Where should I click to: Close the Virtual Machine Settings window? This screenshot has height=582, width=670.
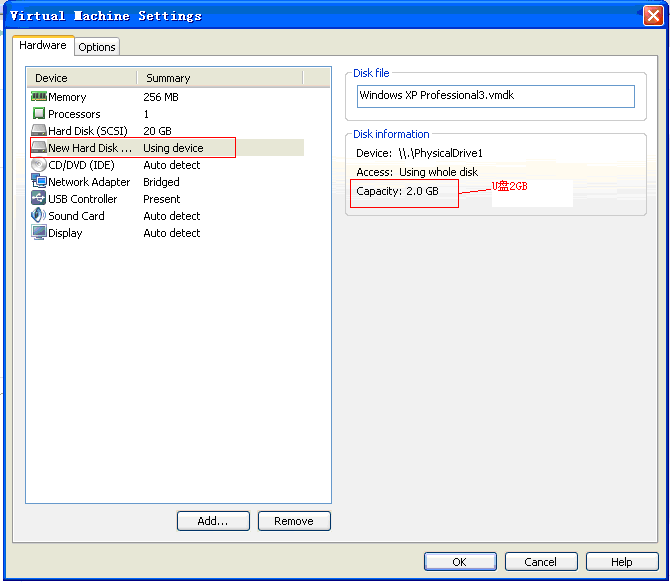pyautogui.click(x=653, y=16)
